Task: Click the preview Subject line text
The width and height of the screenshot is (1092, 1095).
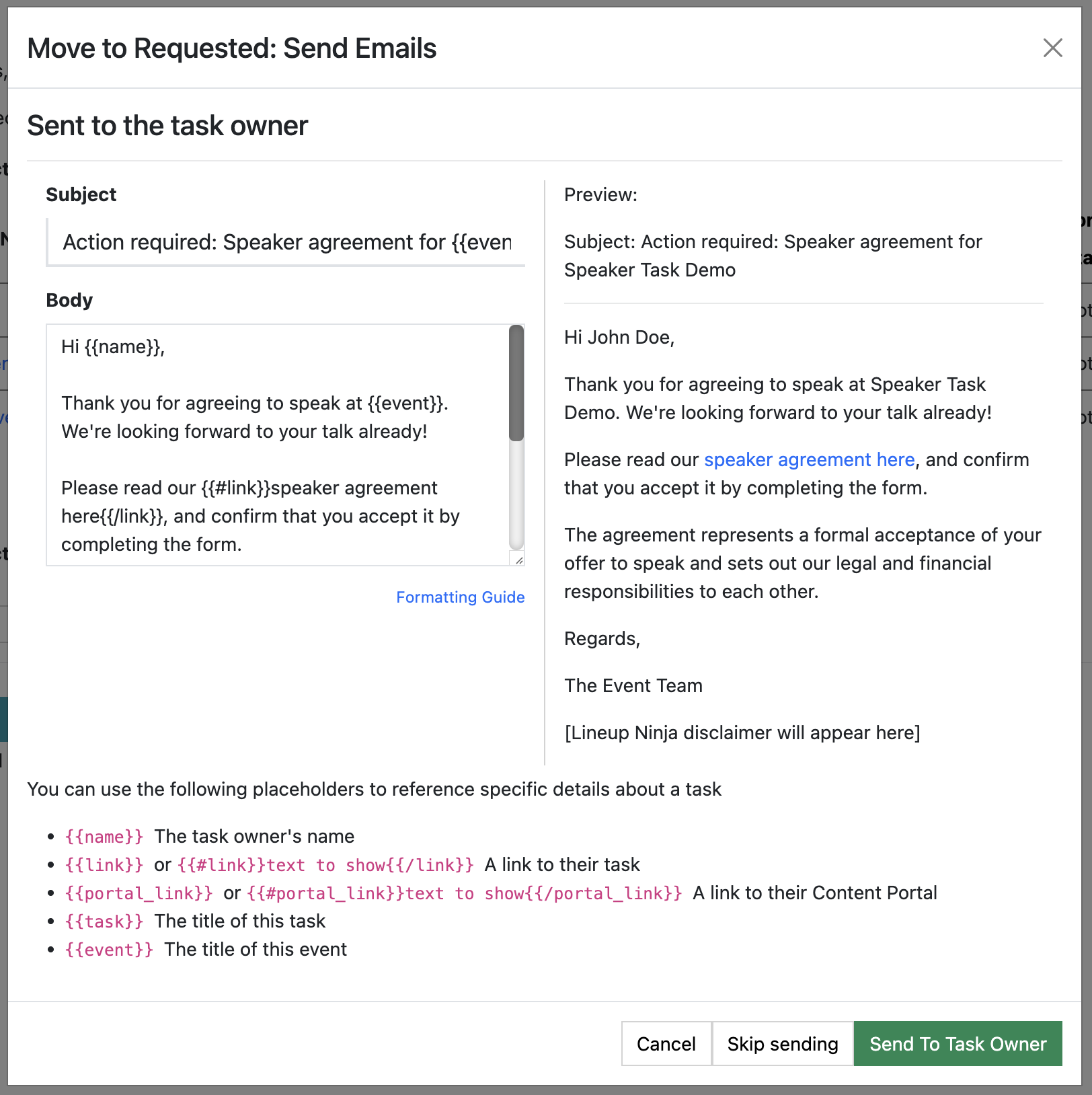Action: pos(773,256)
